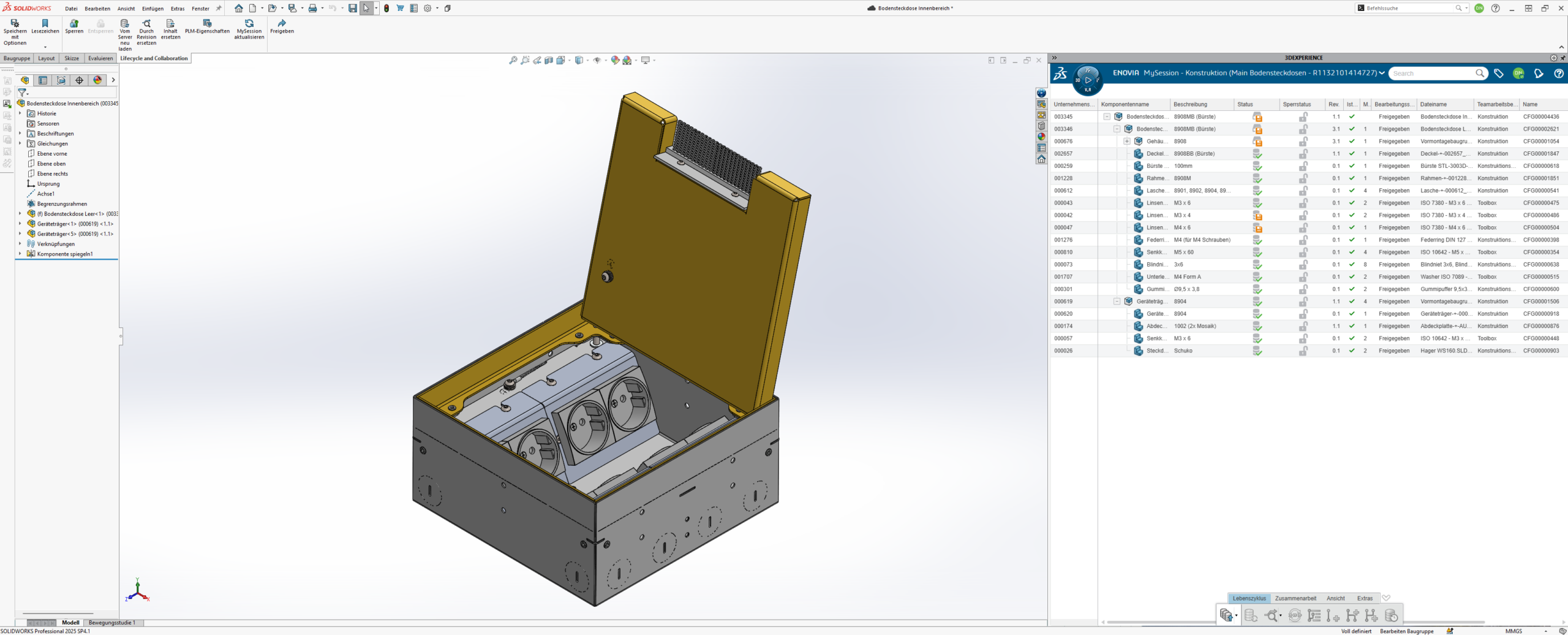This screenshot has width=1568, height=635.
Task: Click status icon in row 000042
Action: [x=1257, y=216]
